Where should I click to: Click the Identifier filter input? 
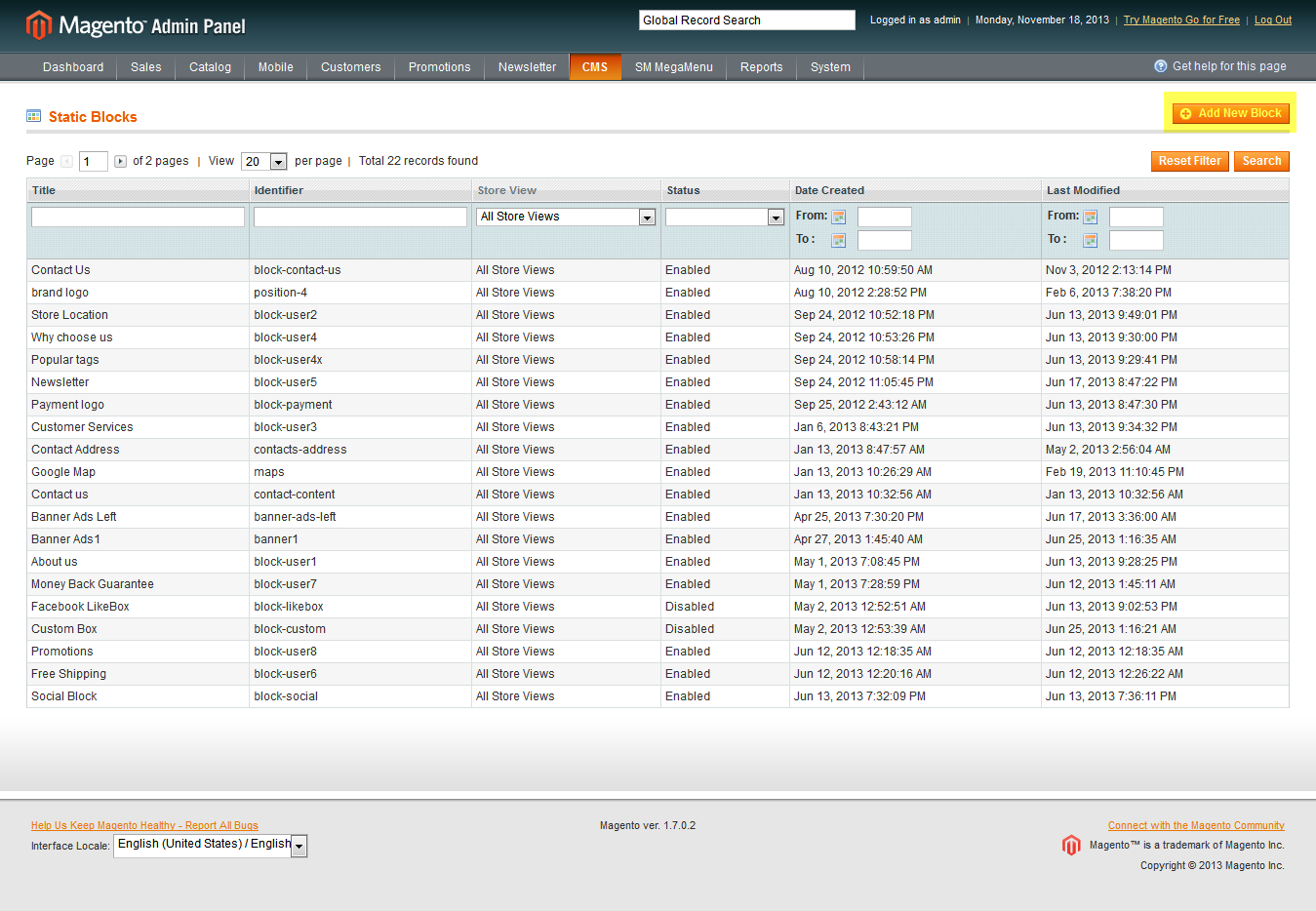[360, 217]
